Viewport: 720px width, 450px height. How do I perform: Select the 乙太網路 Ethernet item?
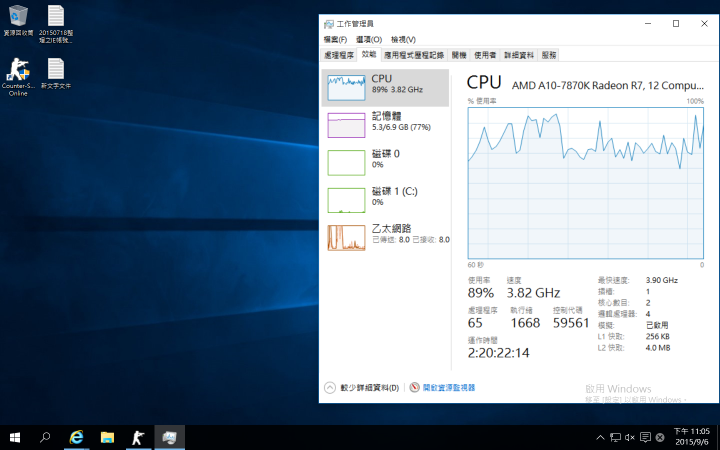tap(385, 237)
